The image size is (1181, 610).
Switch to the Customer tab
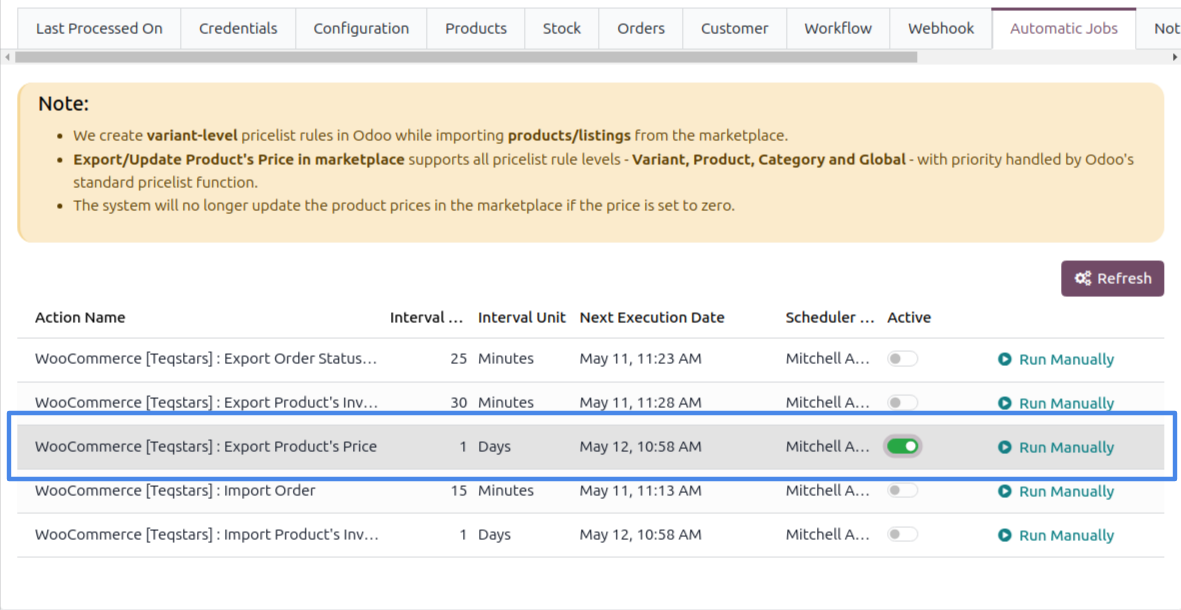tap(734, 29)
